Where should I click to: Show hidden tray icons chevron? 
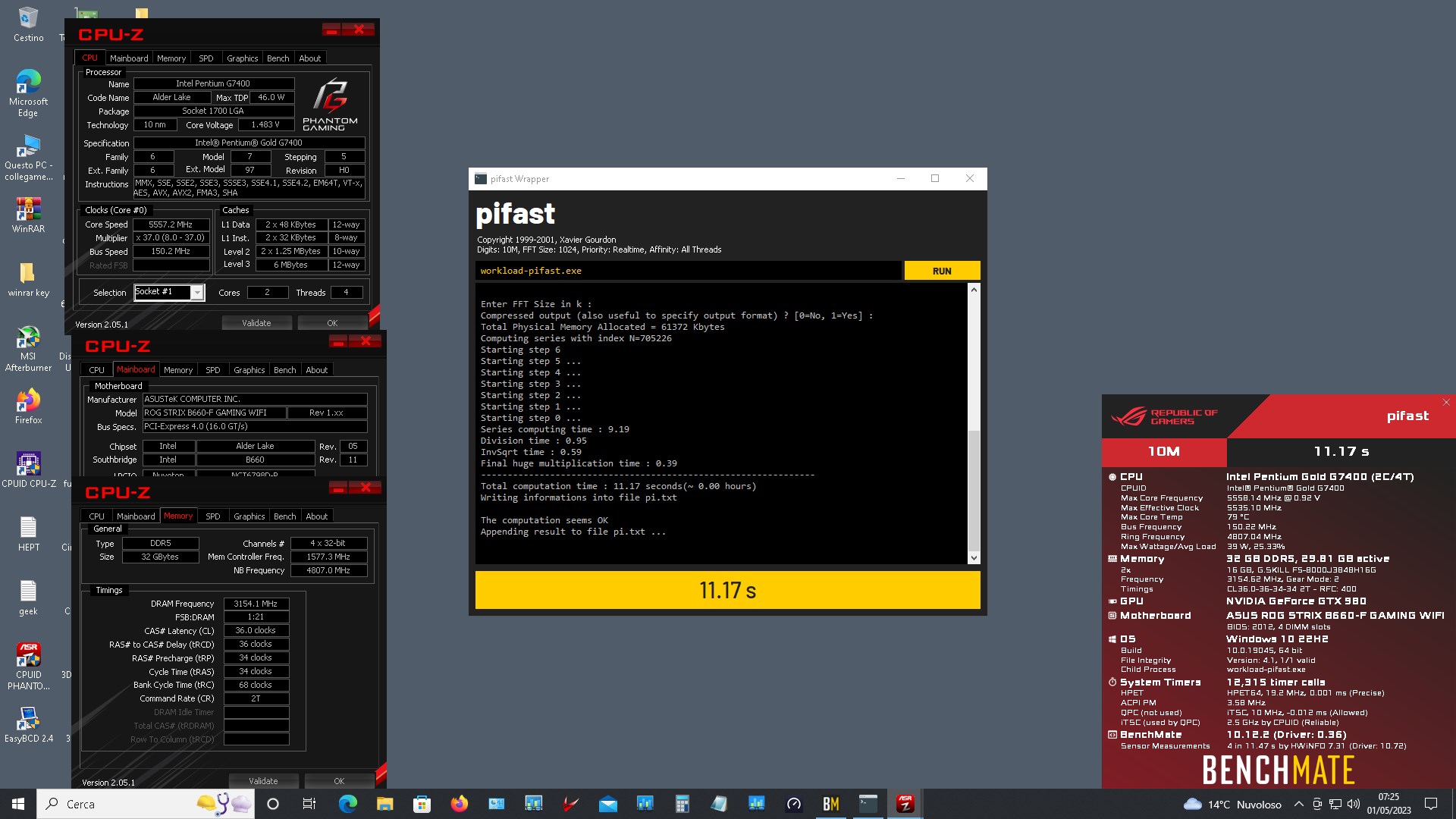pos(1298,804)
